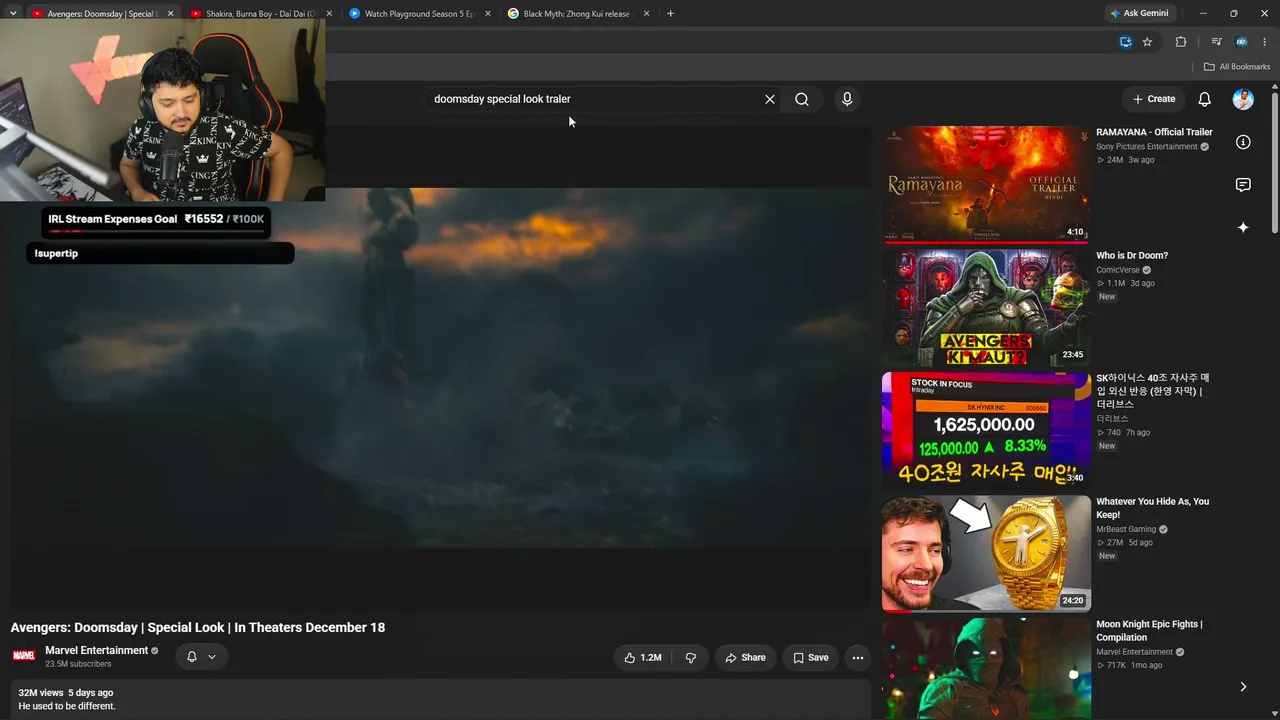The width and height of the screenshot is (1280, 720).
Task: Open Chrome profile avatar in toolbar
Action: click(x=1241, y=42)
